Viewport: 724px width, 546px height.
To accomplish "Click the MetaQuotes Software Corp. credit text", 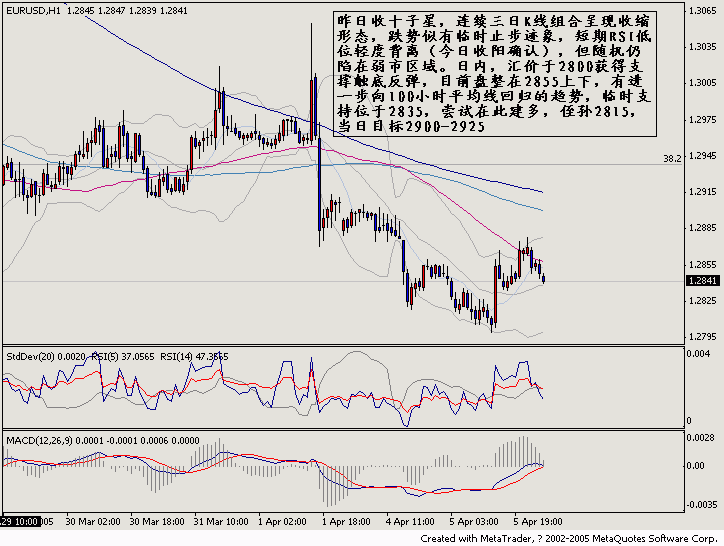I will pos(655,539).
